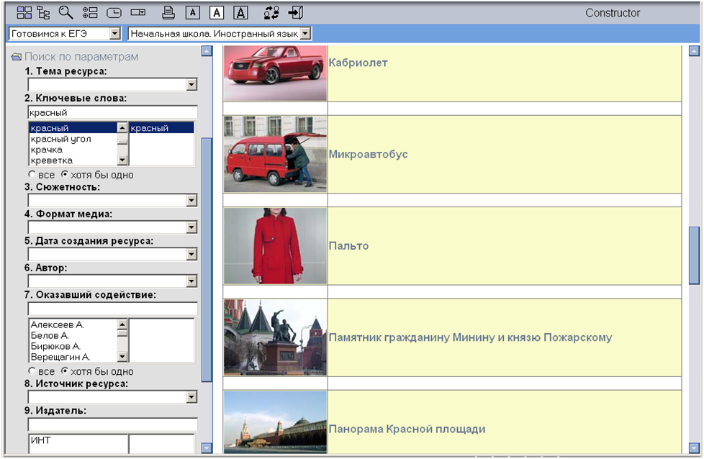Click the printer icon in toolbar
704x459 pixels.
pos(169,13)
